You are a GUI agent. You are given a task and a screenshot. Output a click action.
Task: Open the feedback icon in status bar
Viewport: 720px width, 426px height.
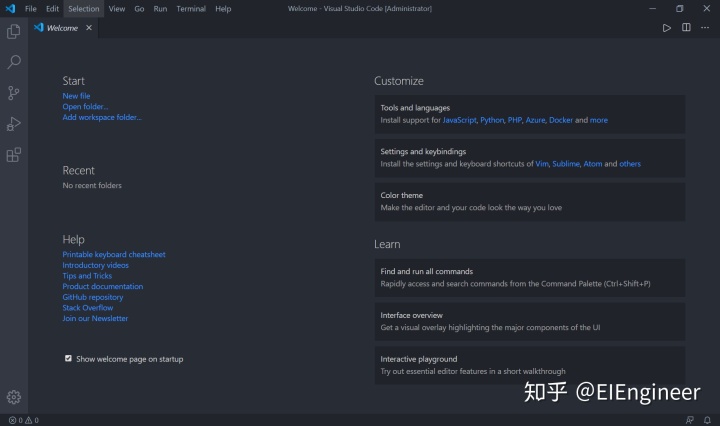(x=690, y=420)
